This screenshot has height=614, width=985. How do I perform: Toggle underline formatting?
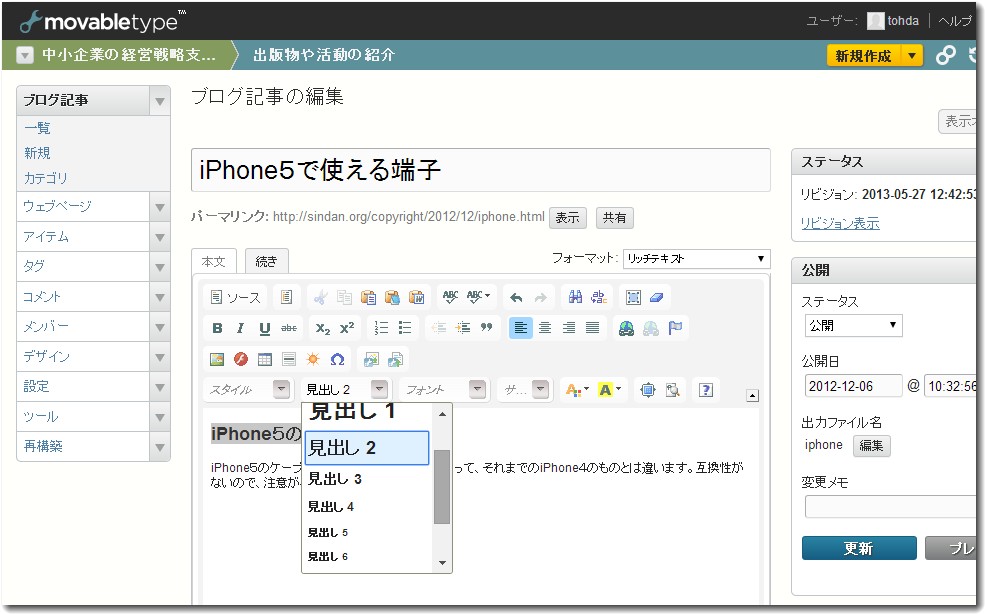[264, 328]
